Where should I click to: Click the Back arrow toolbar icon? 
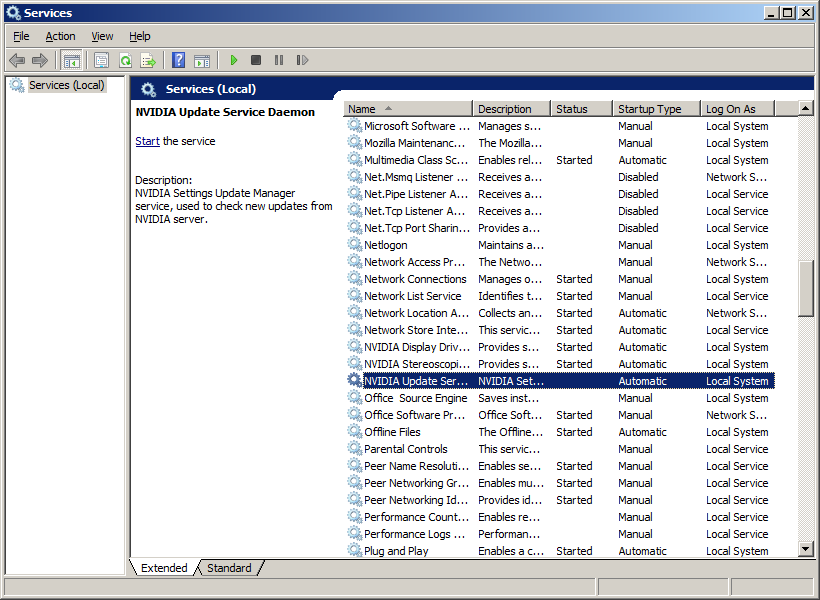point(17,61)
